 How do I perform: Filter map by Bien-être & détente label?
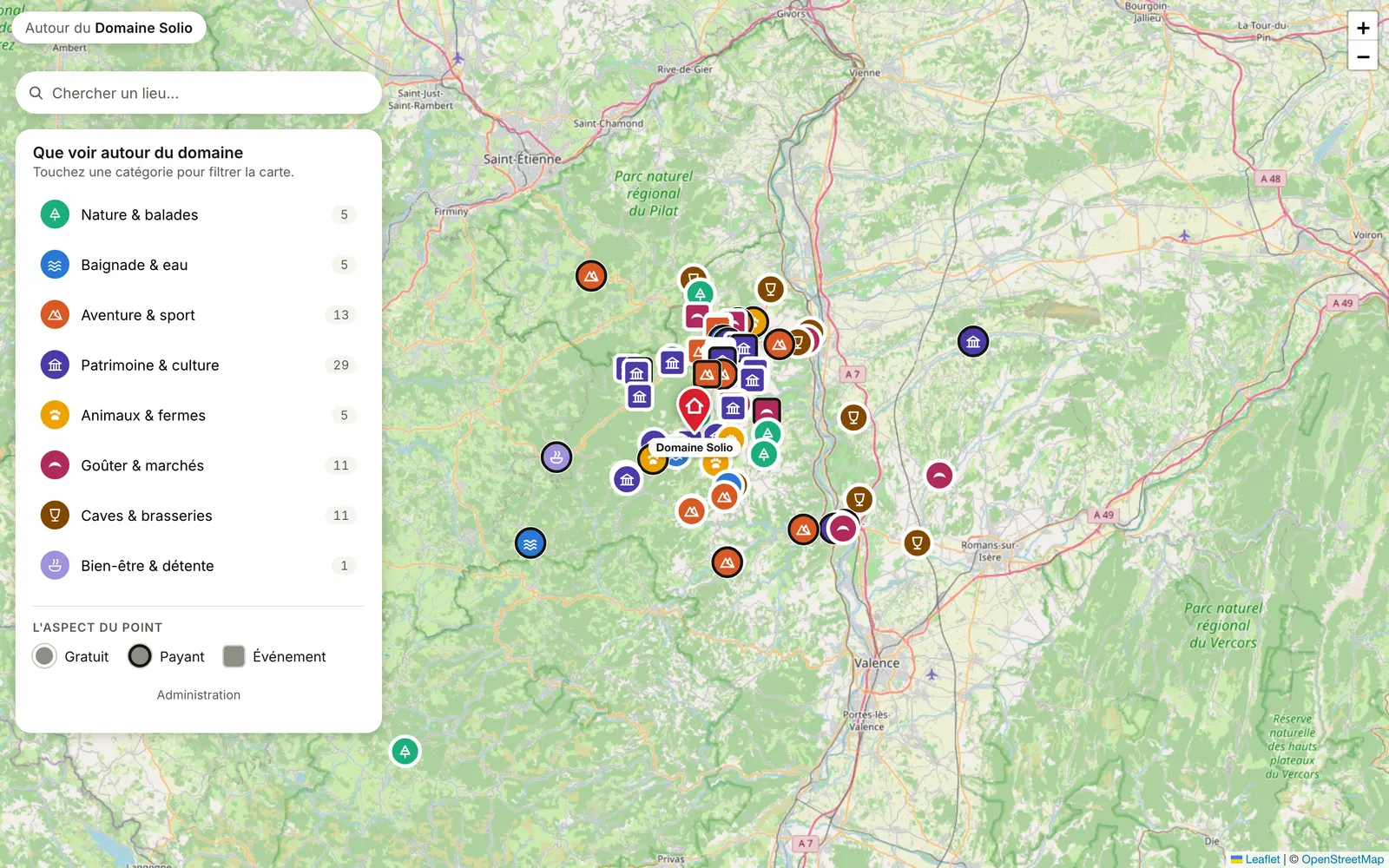(148, 566)
